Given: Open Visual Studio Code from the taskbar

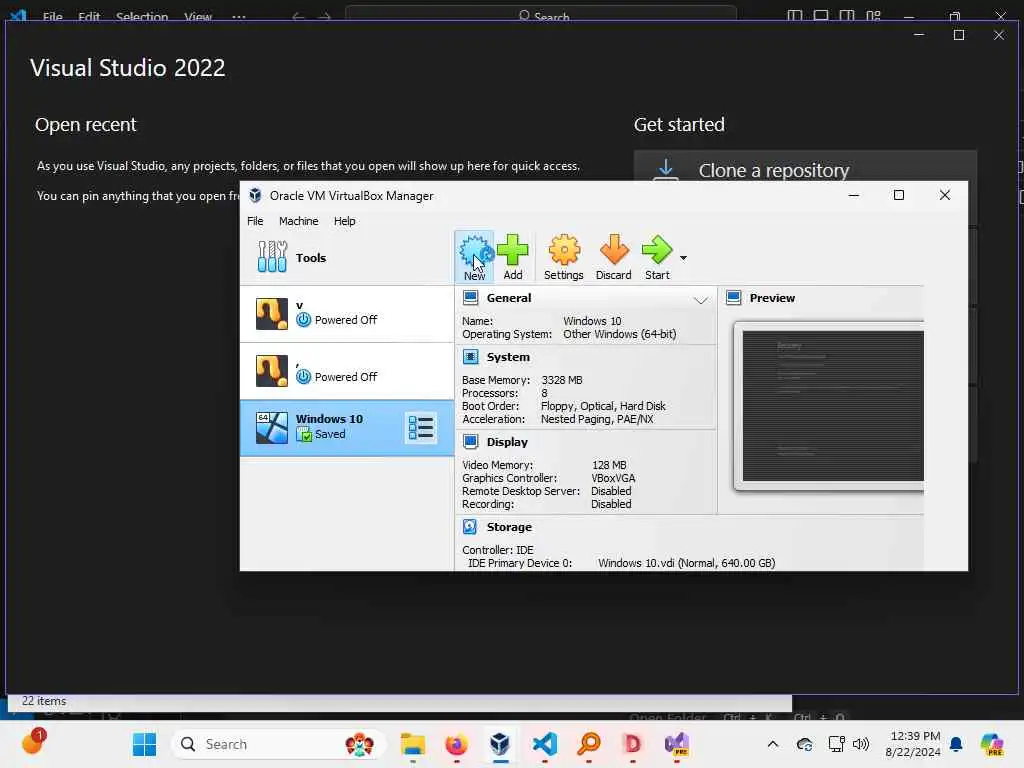Looking at the screenshot, I should (x=545, y=744).
